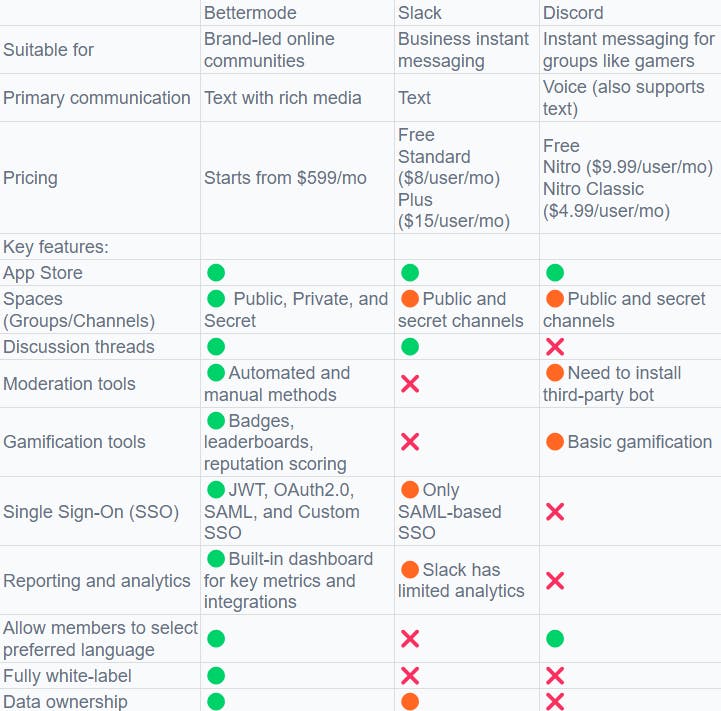The image size is (721, 711).
Task: Click the red X in Slack's Fully white-label row
Action: (409, 676)
